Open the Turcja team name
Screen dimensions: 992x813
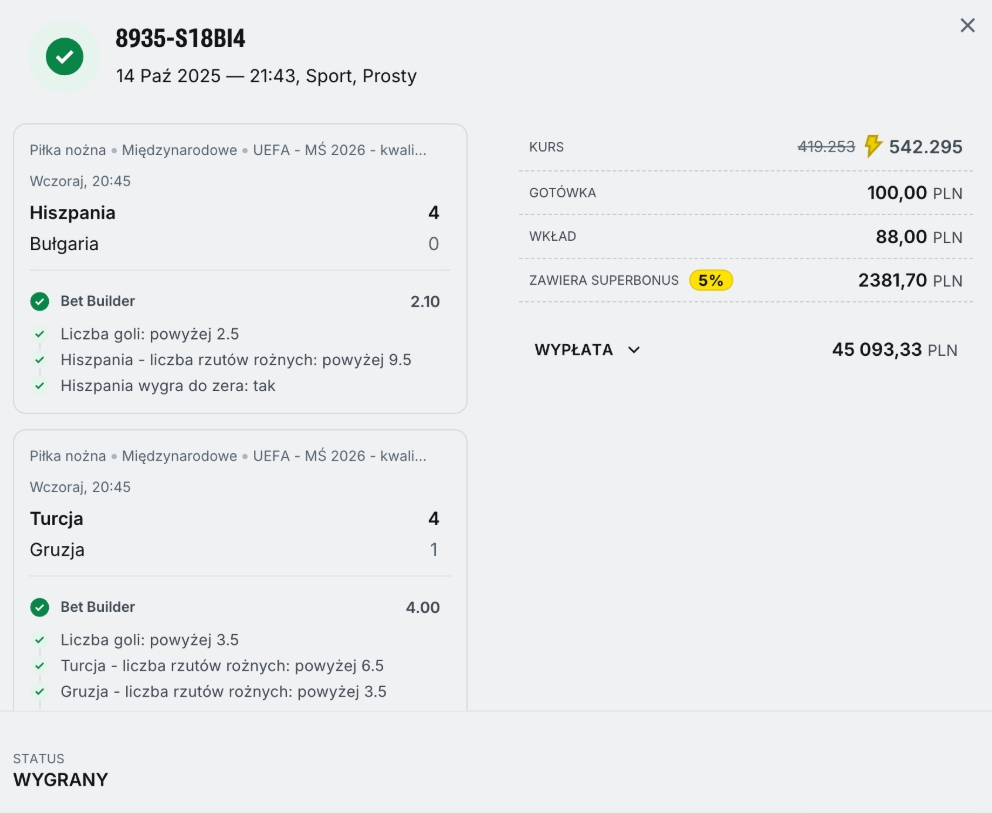tap(57, 519)
